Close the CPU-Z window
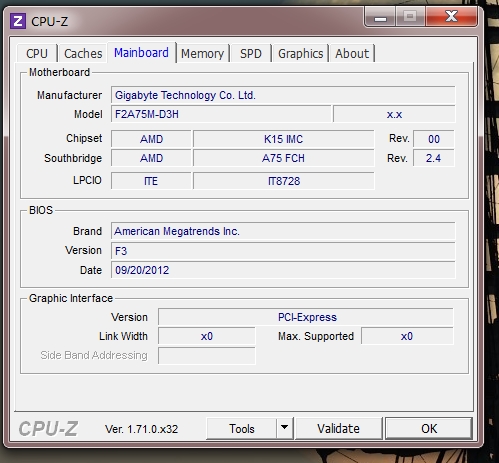This screenshot has height=463, width=499. (452, 17)
